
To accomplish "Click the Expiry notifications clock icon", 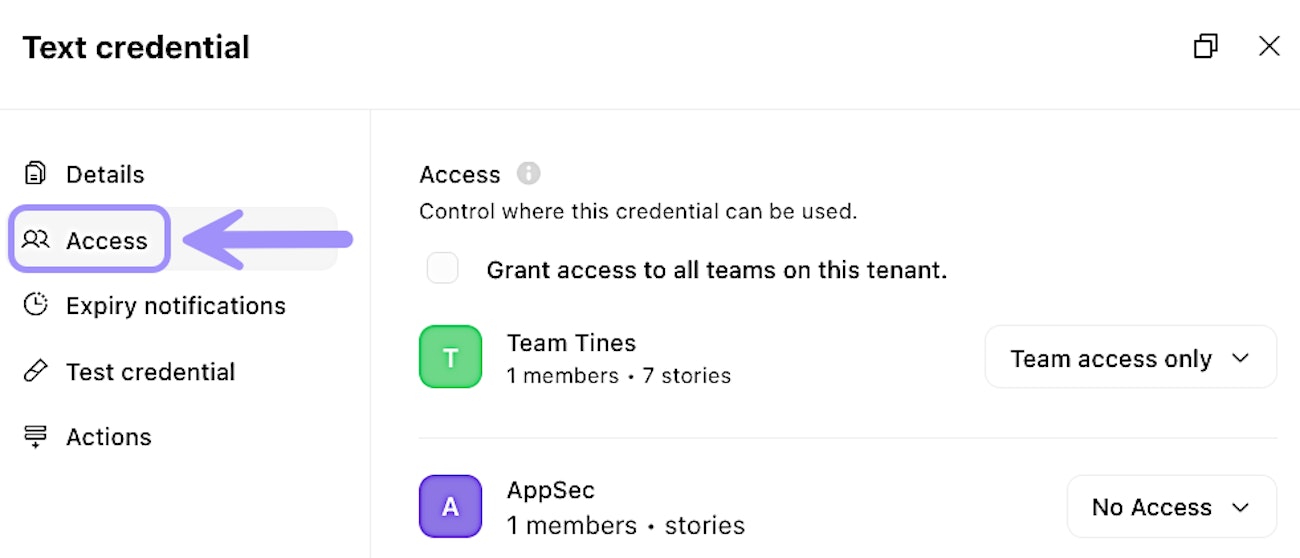I will [x=36, y=305].
